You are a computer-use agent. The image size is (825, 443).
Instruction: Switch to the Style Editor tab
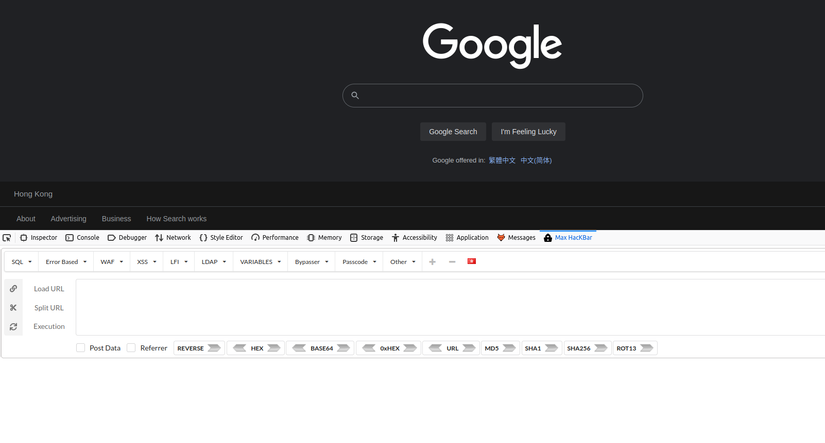(x=221, y=238)
